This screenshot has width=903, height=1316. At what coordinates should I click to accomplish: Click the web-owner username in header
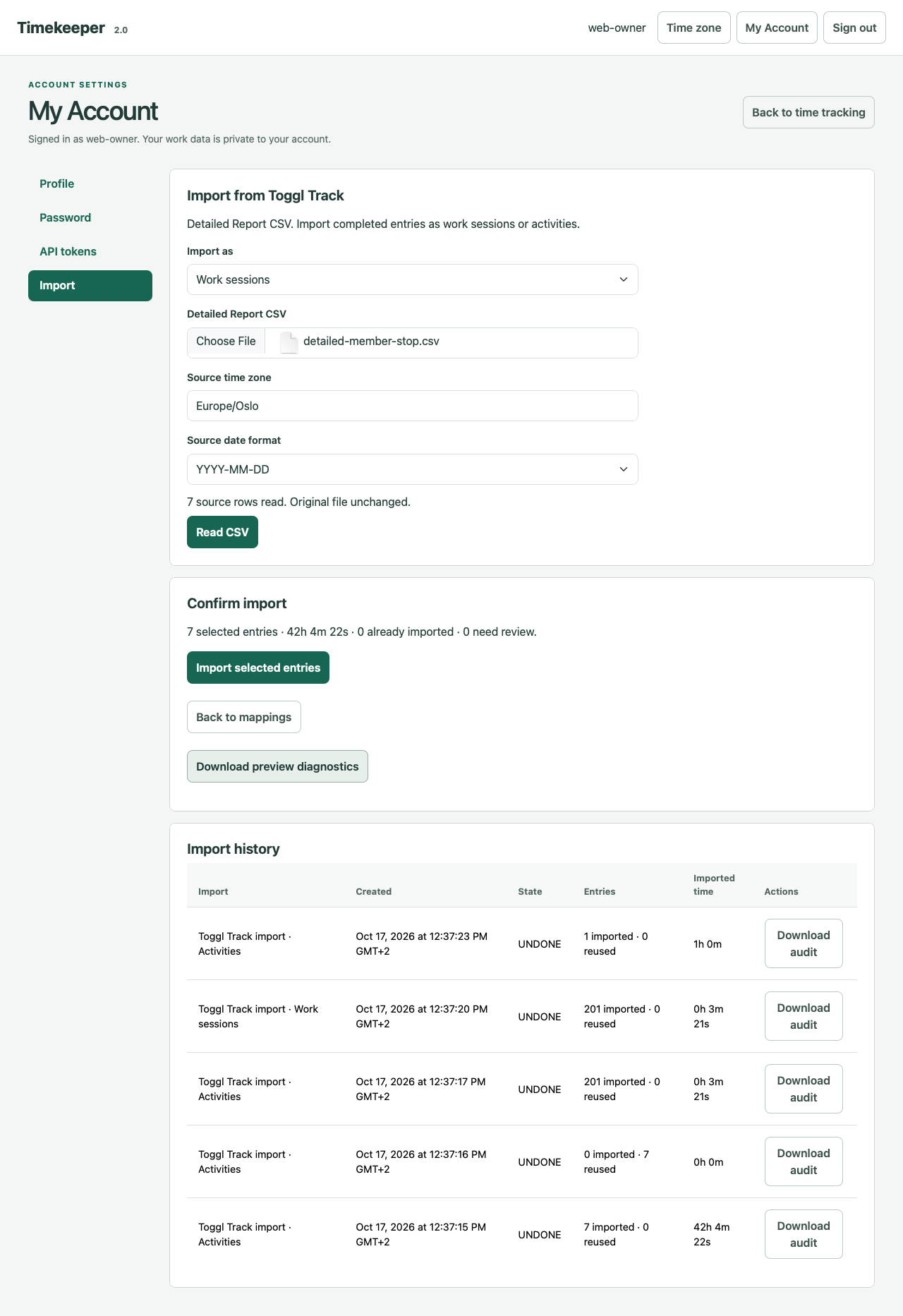[617, 28]
